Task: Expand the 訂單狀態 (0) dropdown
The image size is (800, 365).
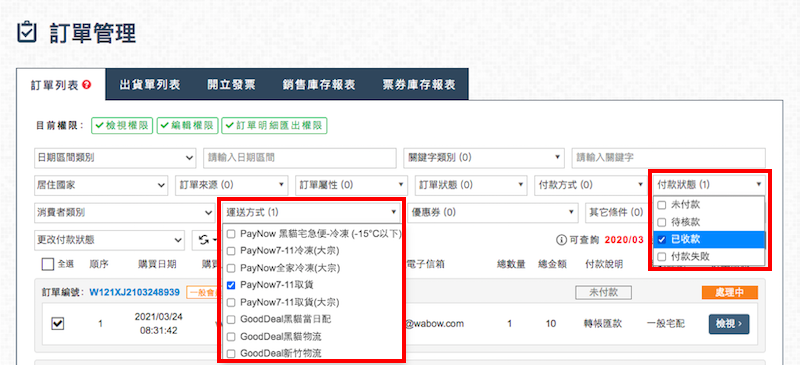Action: click(x=471, y=185)
